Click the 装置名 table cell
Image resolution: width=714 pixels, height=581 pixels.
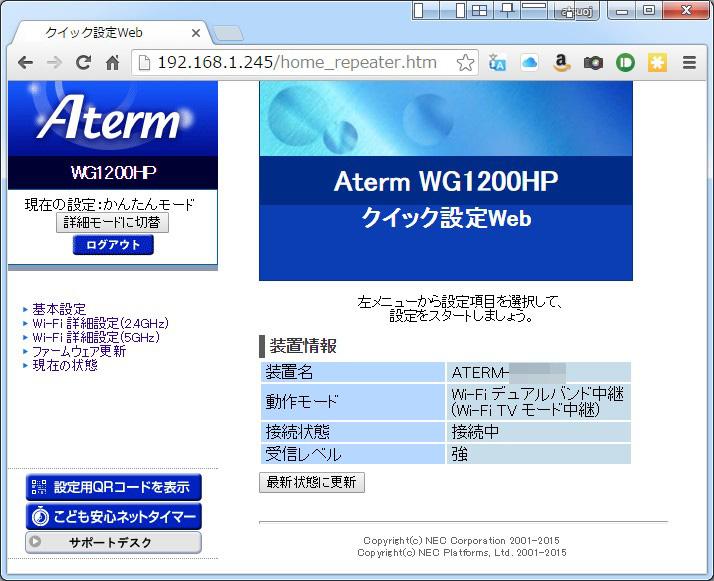353,372
